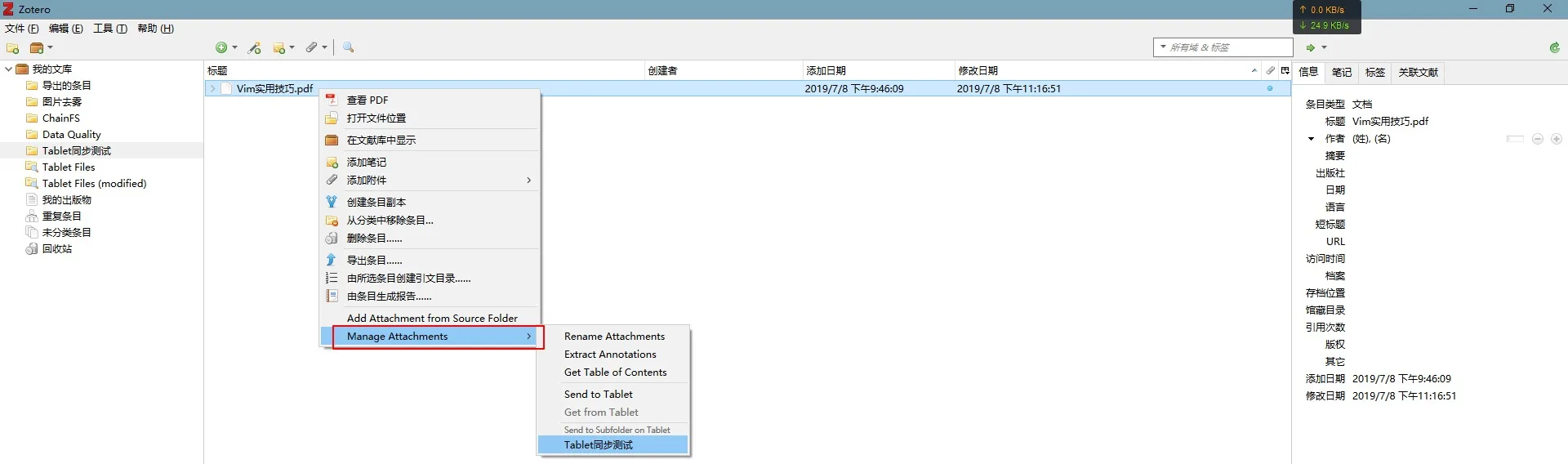Click the Advanced Search magnifier icon

(x=349, y=48)
